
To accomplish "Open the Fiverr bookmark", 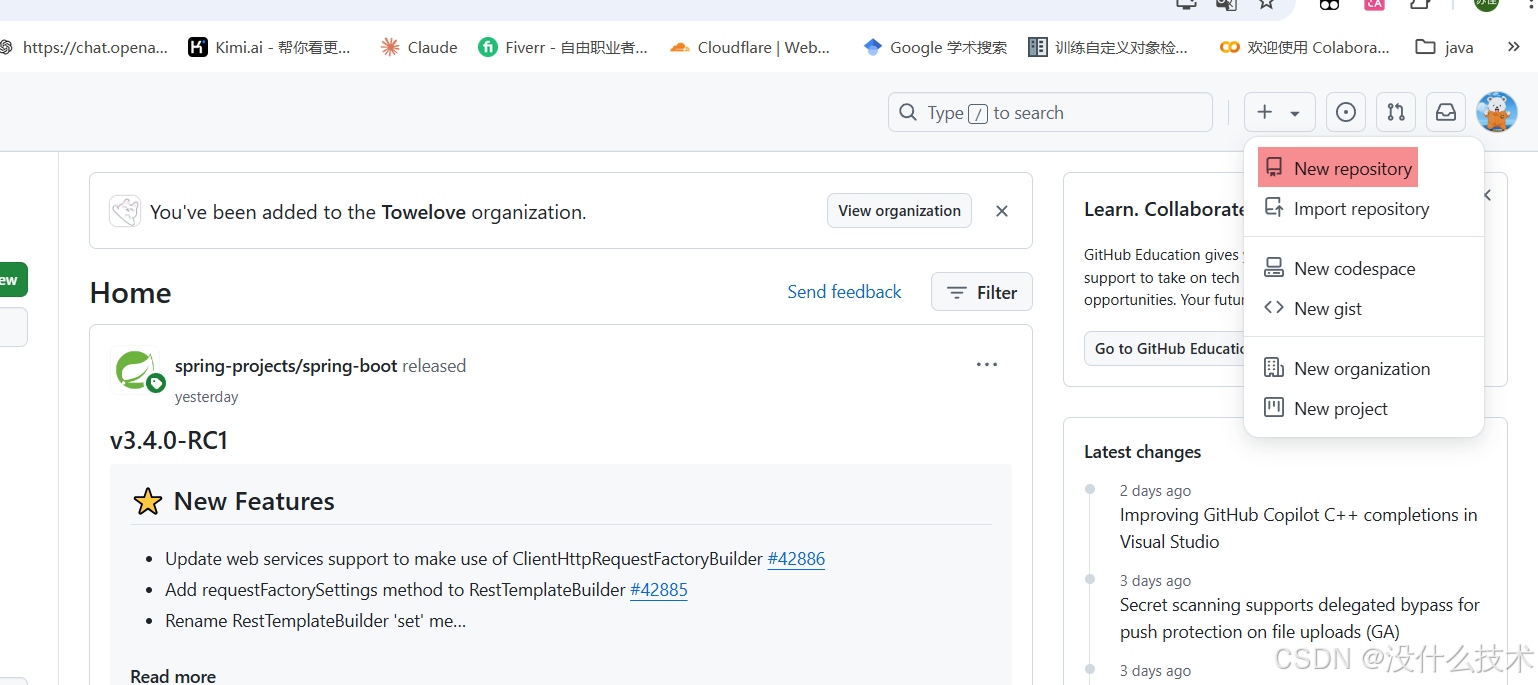I will 563,47.
